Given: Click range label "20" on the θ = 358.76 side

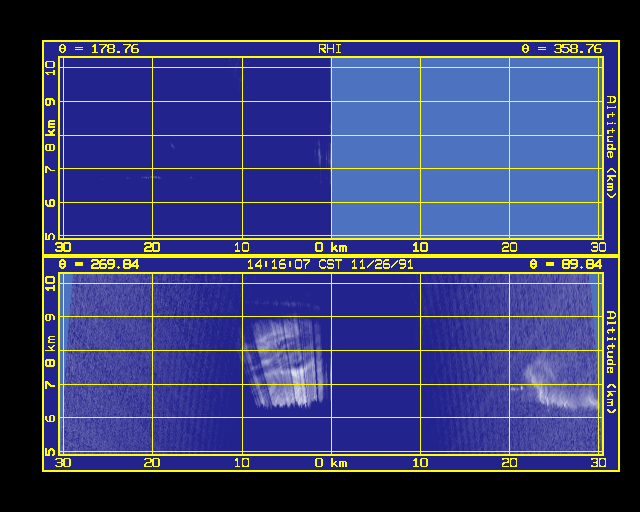Looking at the screenshot, I should click(x=509, y=247).
